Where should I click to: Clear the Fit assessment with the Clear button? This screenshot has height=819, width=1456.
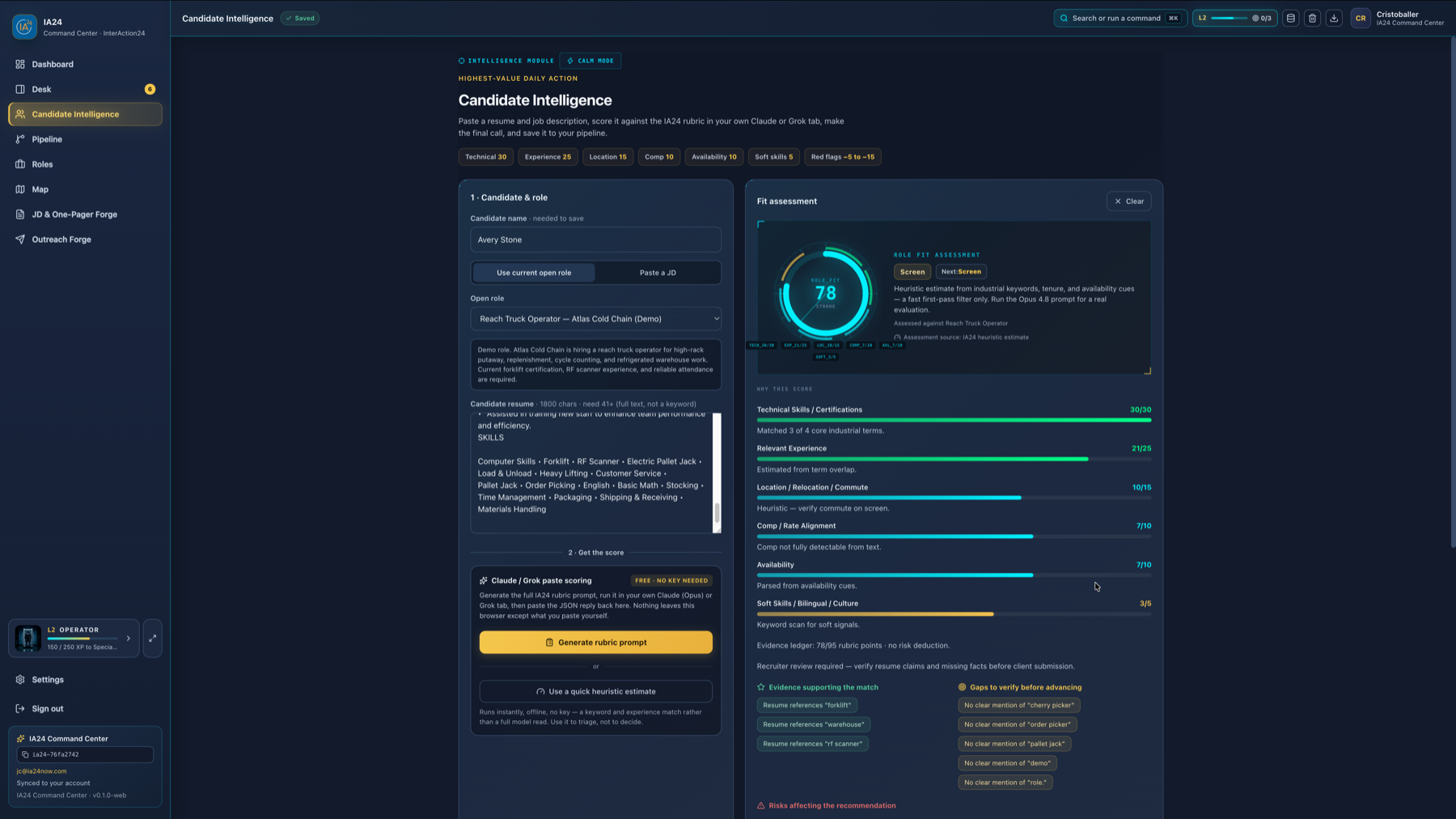pyautogui.click(x=1129, y=202)
